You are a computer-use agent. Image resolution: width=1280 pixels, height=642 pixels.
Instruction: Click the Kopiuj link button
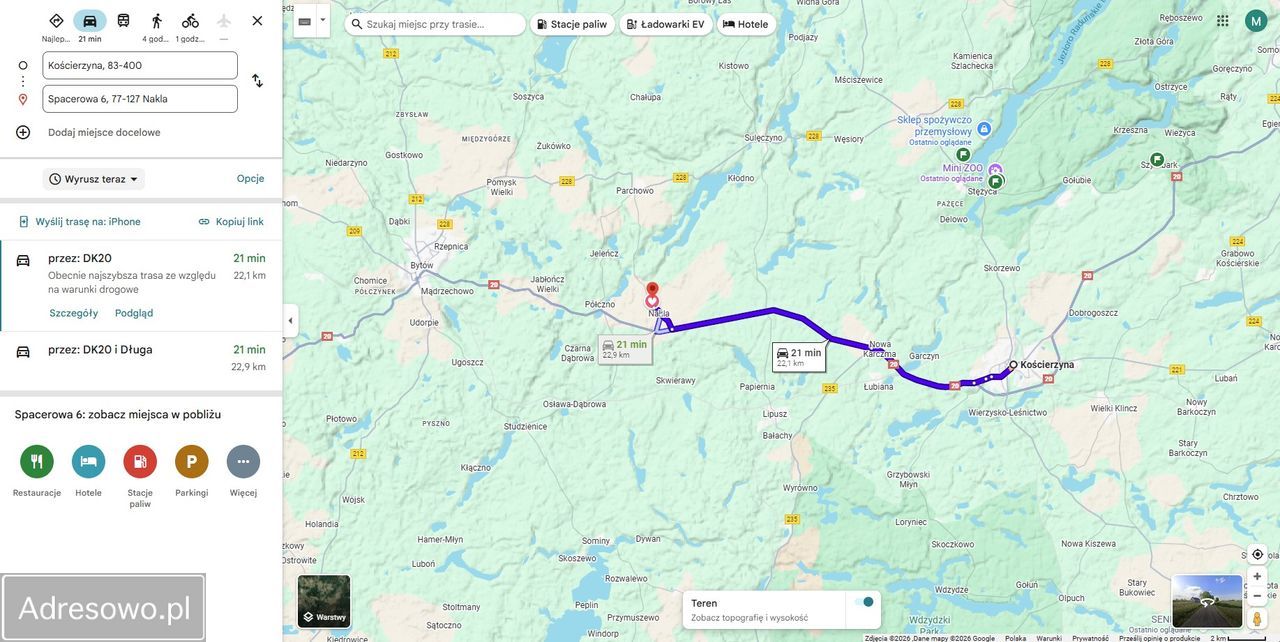[x=231, y=222]
